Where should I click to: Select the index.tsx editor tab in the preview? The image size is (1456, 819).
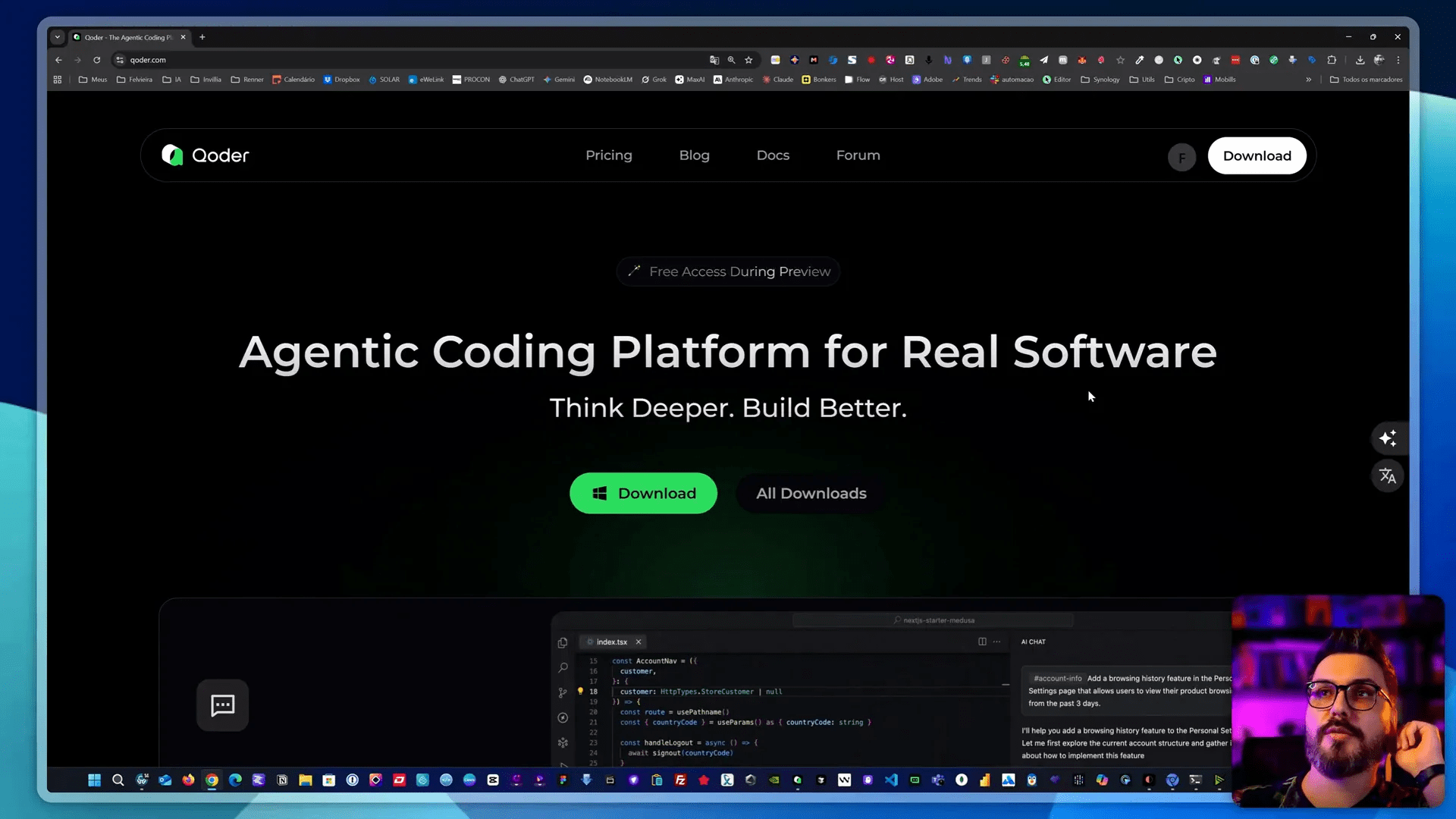611,642
